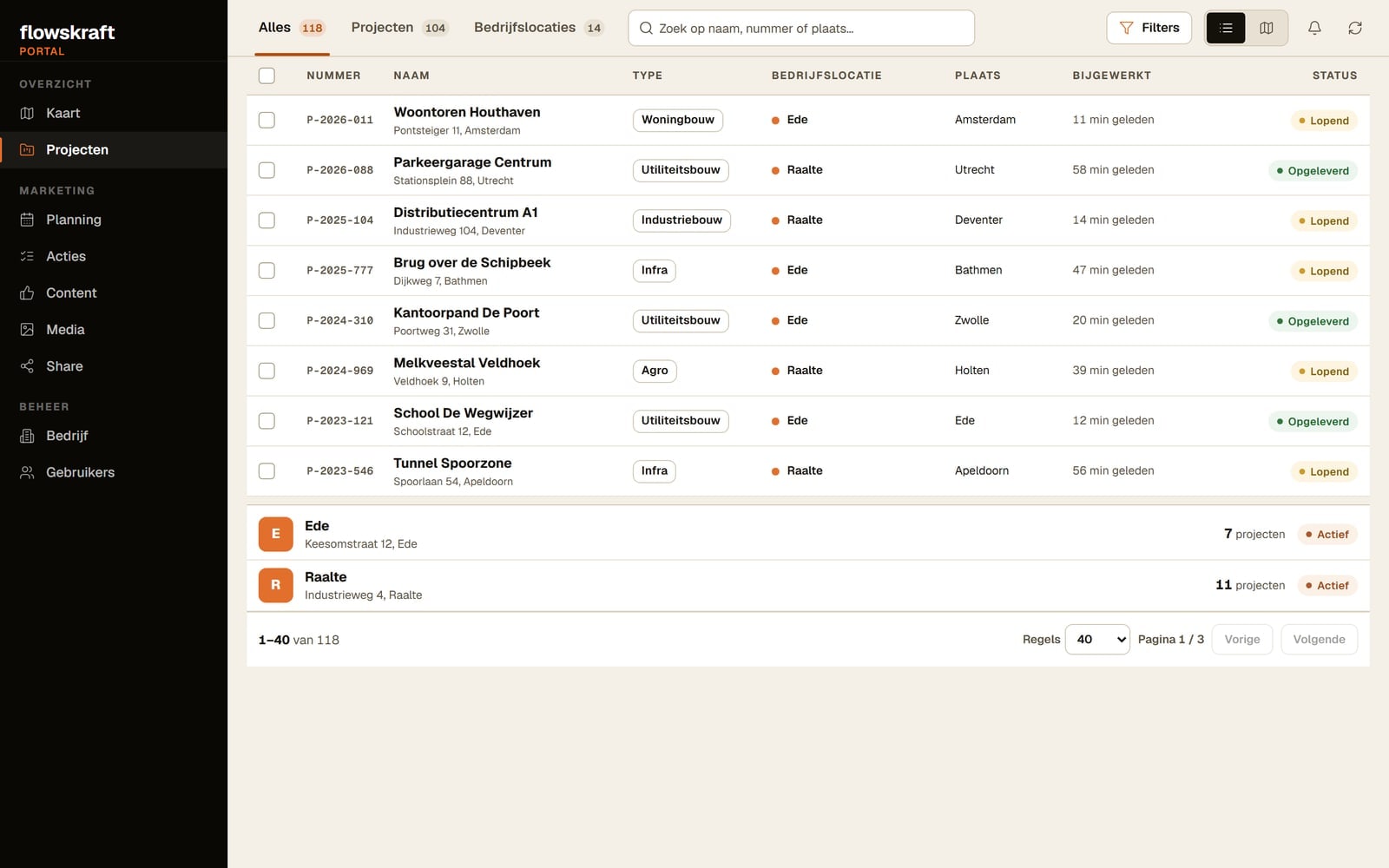Switch to map view icon

[1267, 28]
